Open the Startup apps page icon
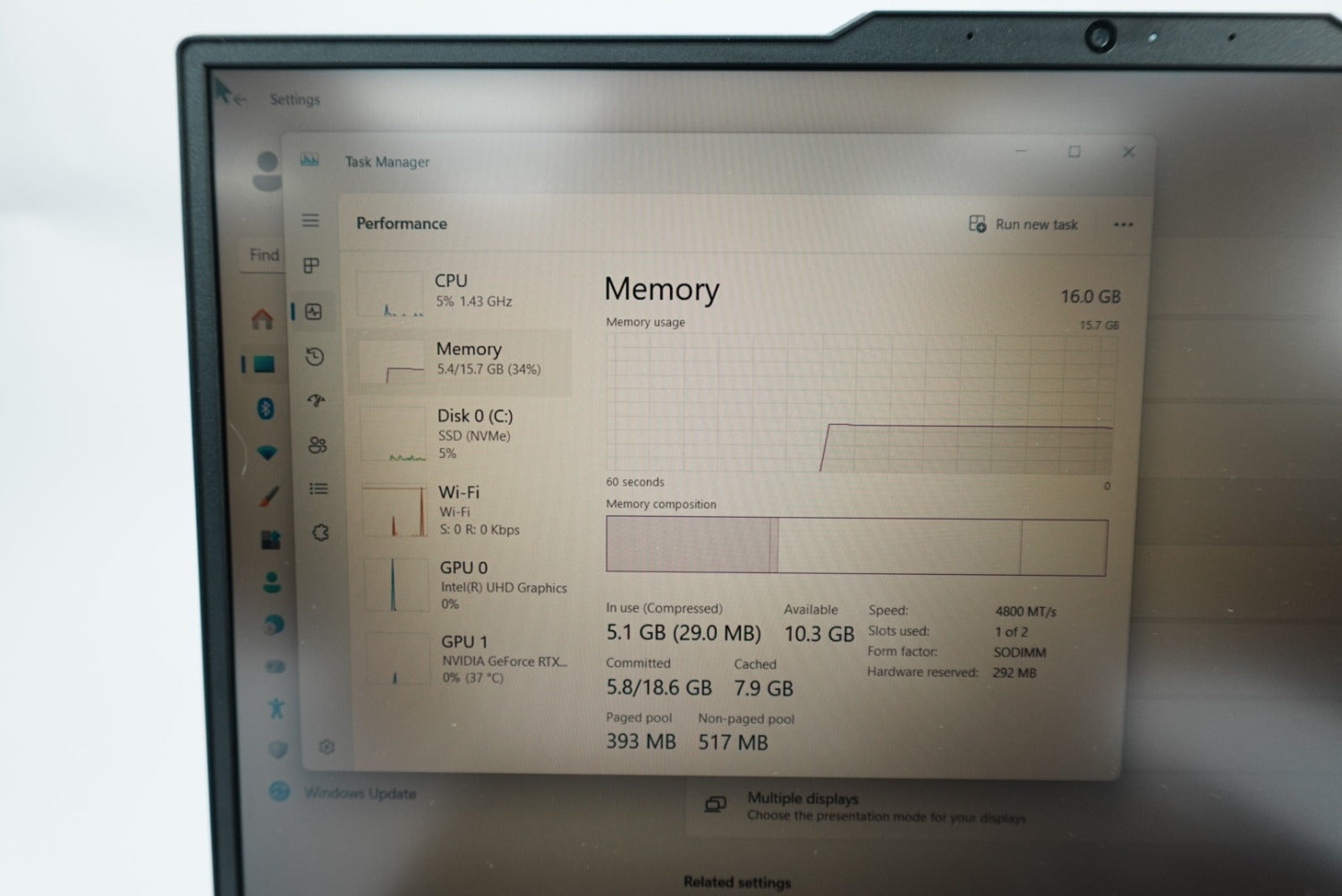 [316, 401]
